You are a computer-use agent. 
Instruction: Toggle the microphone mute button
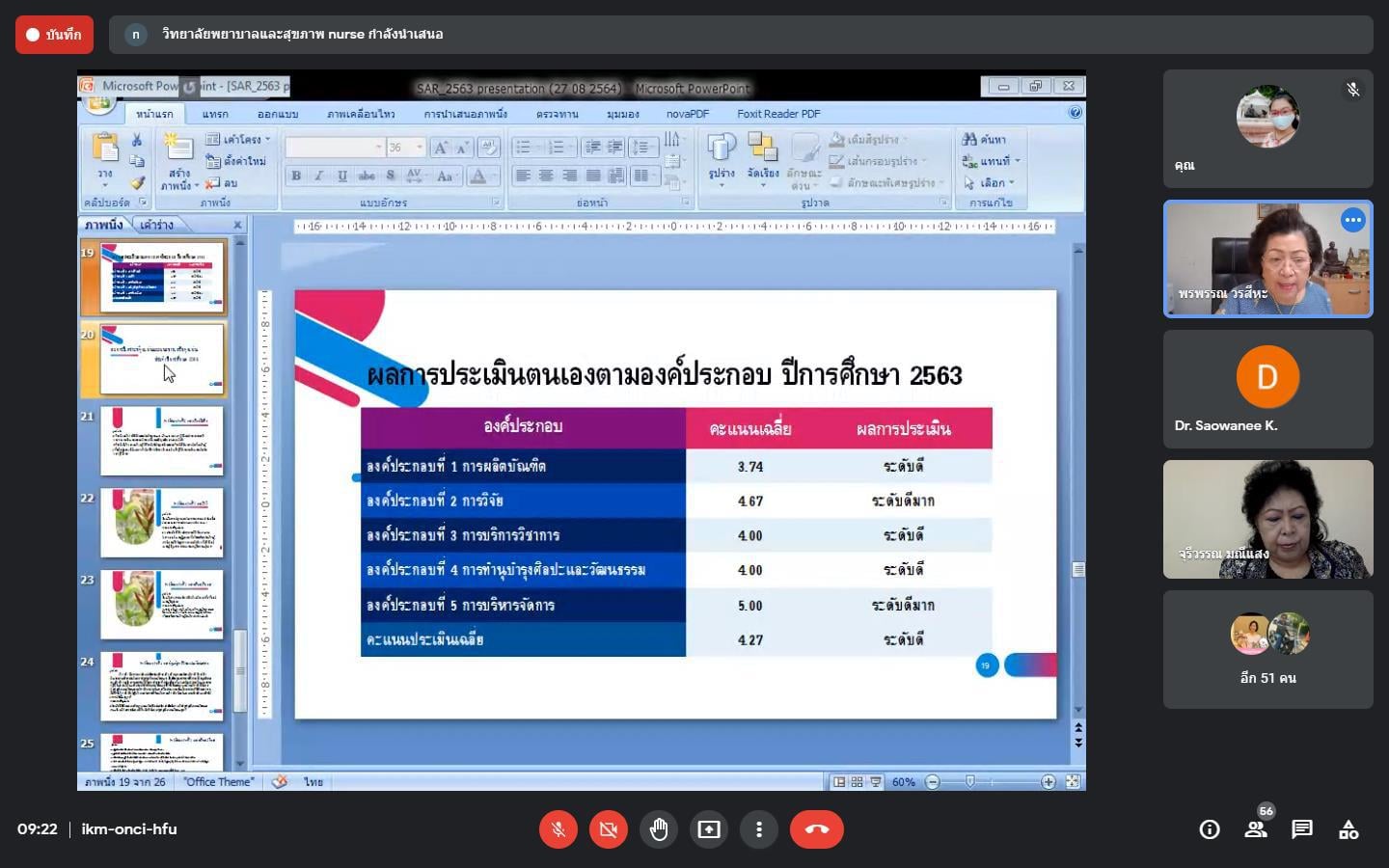click(558, 829)
